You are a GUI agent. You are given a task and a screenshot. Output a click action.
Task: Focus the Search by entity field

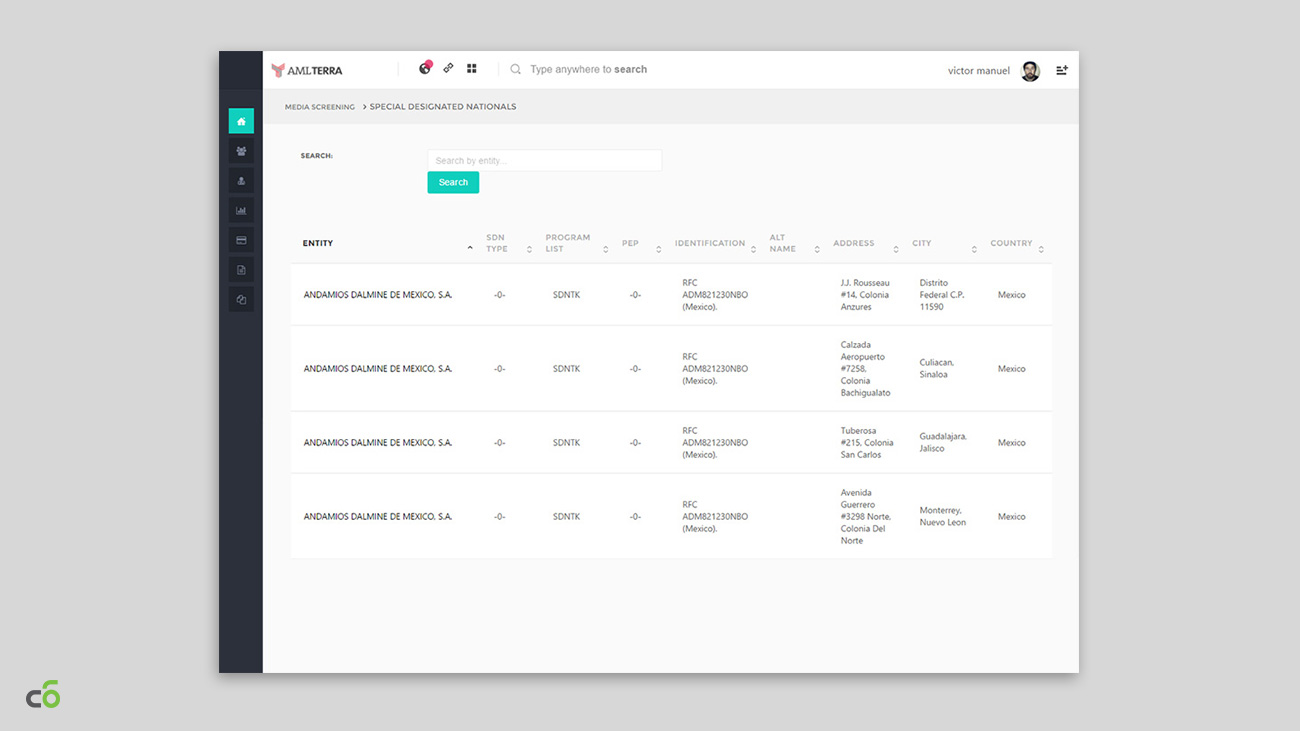point(544,160)
